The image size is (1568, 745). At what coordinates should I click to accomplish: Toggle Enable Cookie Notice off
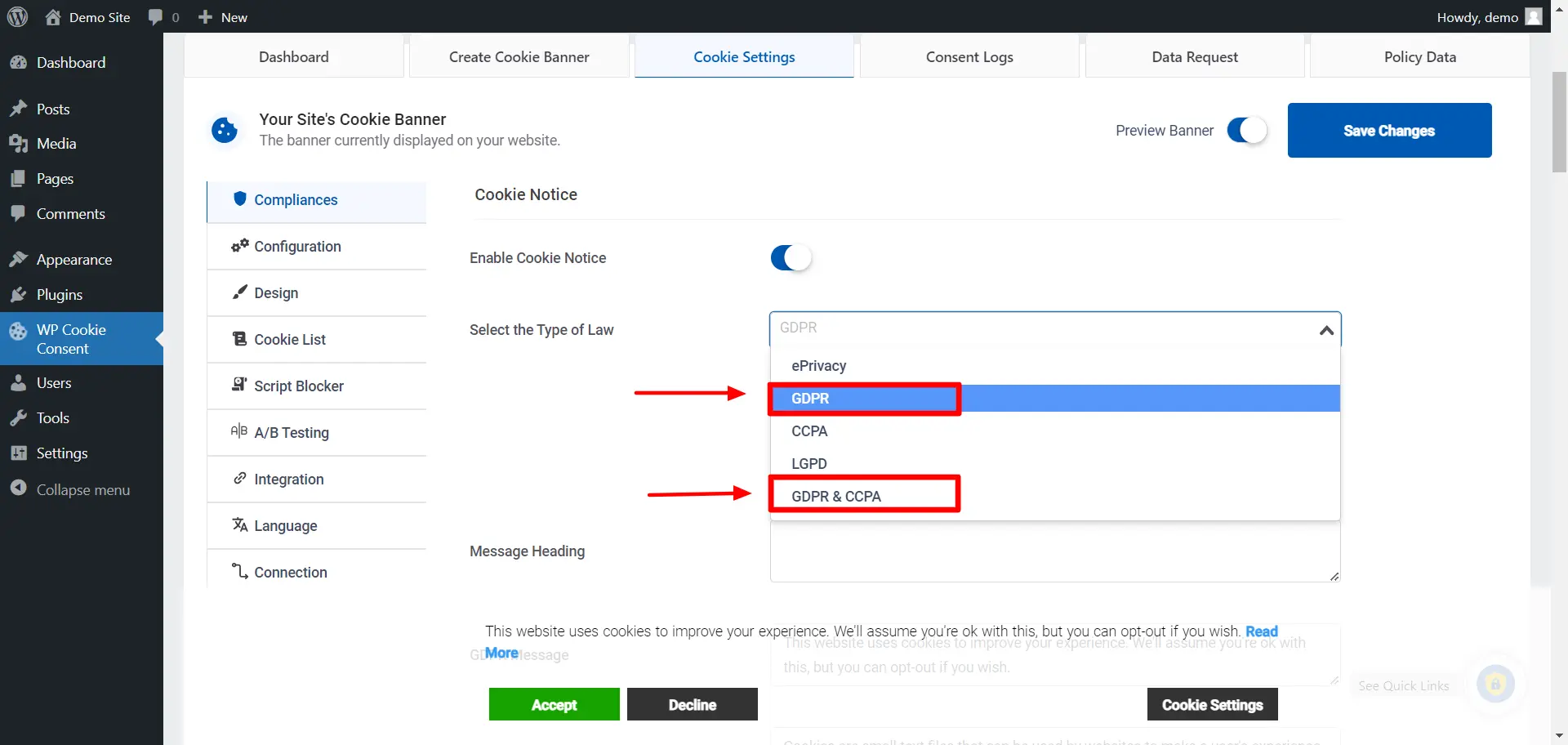click(x=790, y=257)
